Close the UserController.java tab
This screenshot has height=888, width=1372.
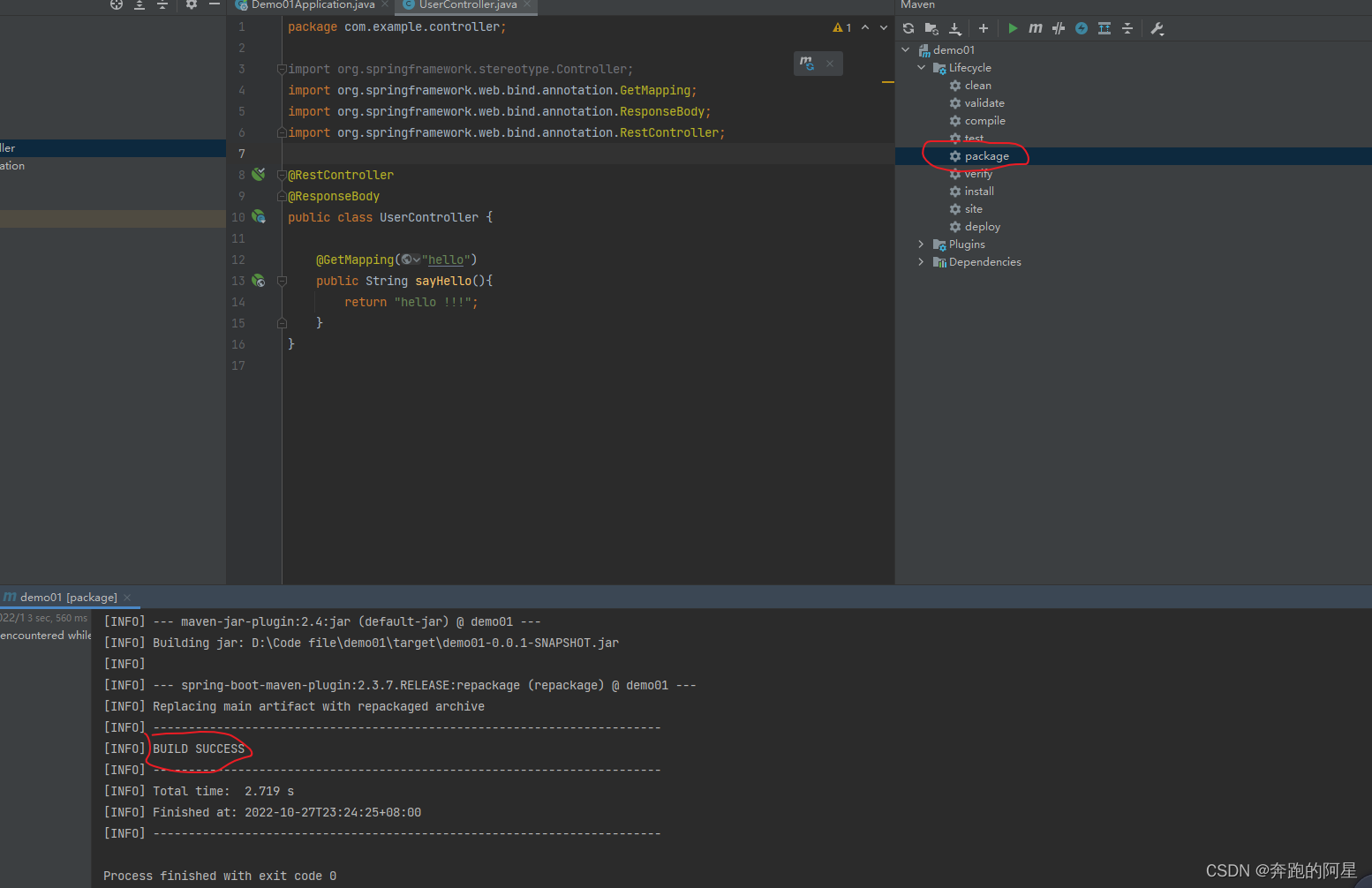point(527,4)
